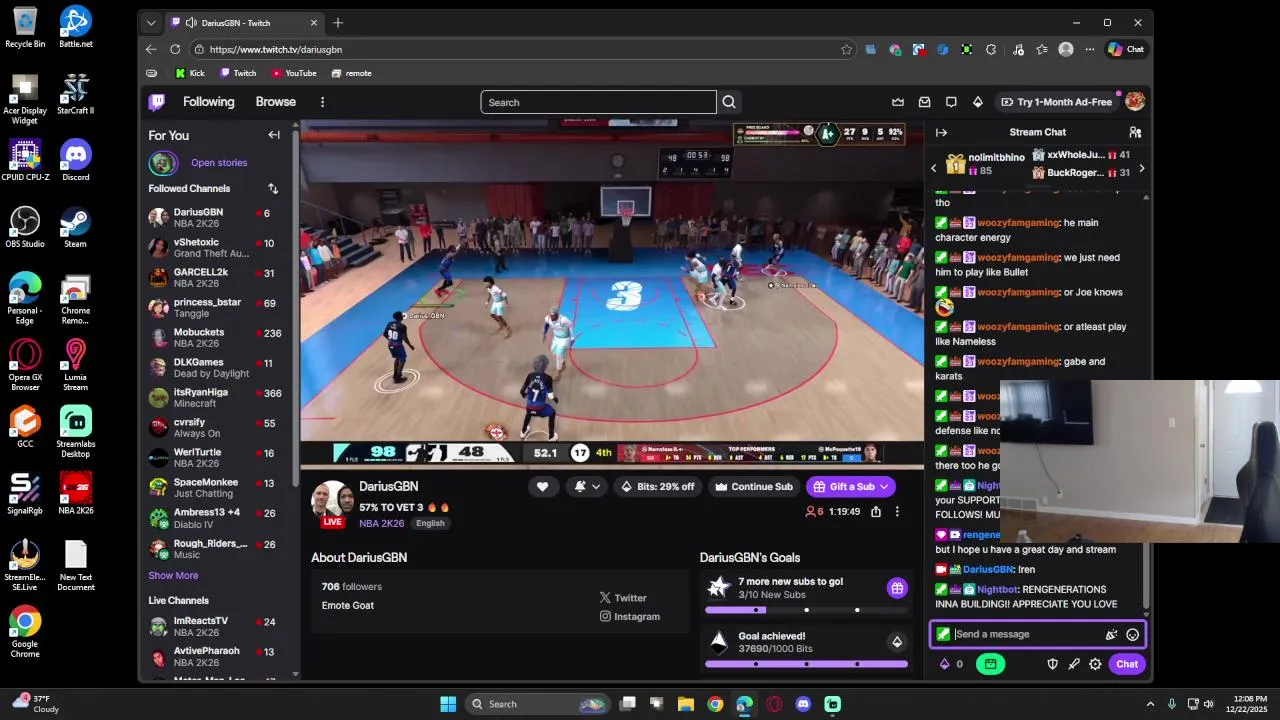This screenshot has width=1280, height=720.
Task: Open chat settings gear icon
Action: pos(1095,664)
